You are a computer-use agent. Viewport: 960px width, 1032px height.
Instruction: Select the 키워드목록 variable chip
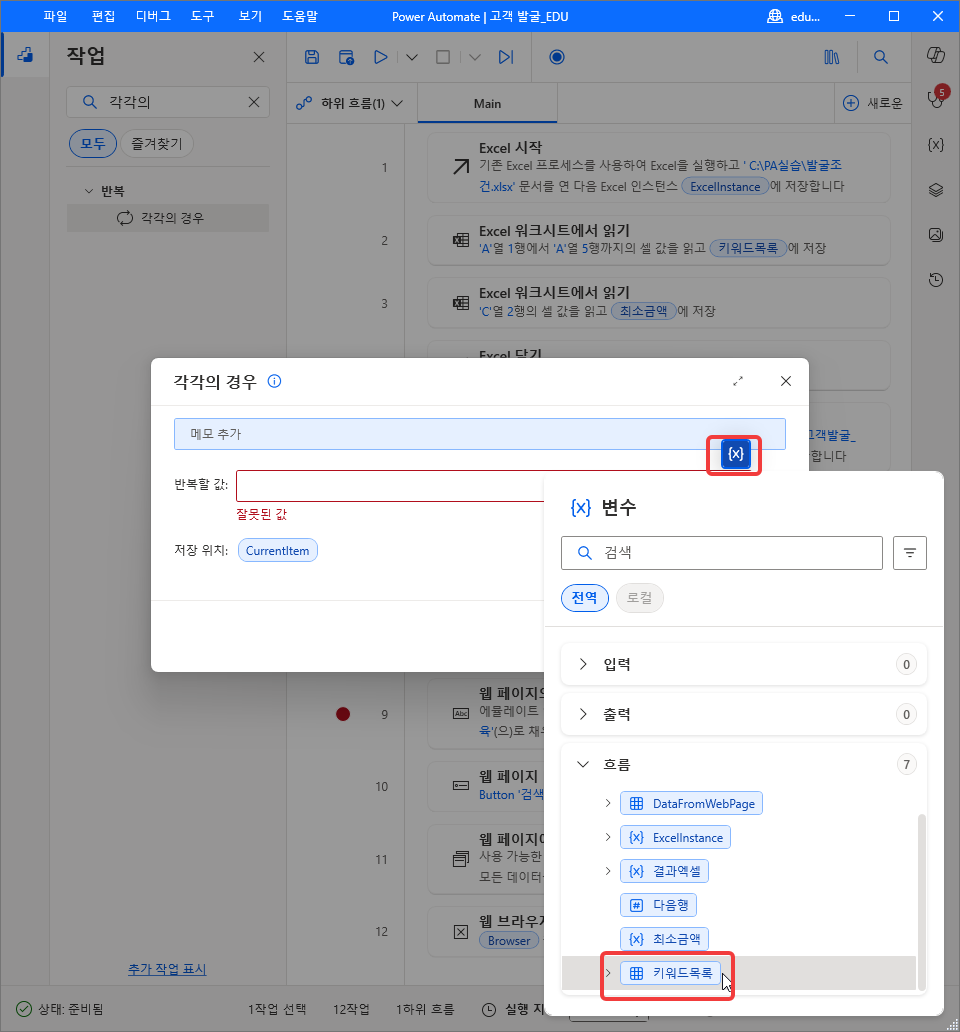670,973
